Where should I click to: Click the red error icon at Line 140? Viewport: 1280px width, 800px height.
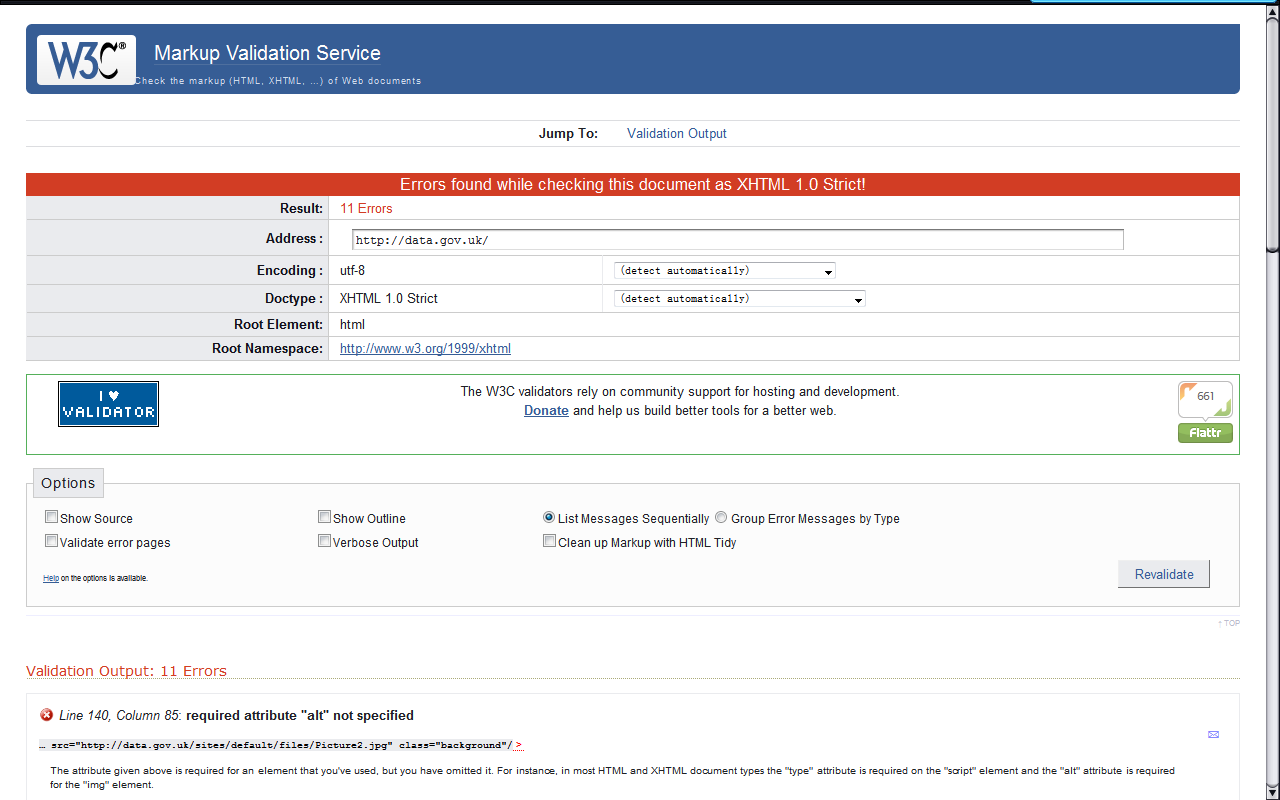46,715
